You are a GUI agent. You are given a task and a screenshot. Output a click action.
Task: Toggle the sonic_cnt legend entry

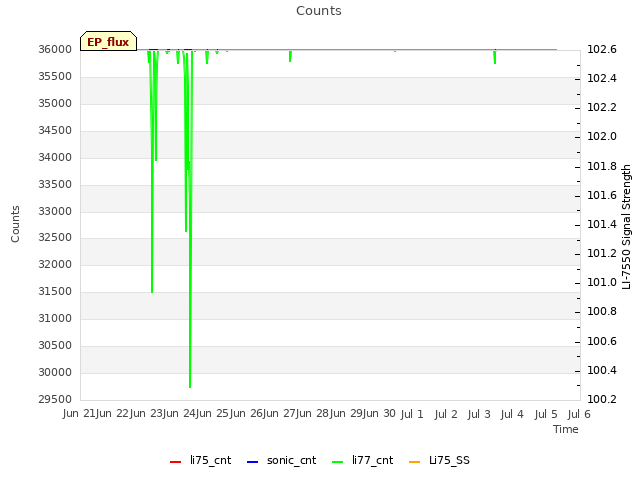pos(282,460)
